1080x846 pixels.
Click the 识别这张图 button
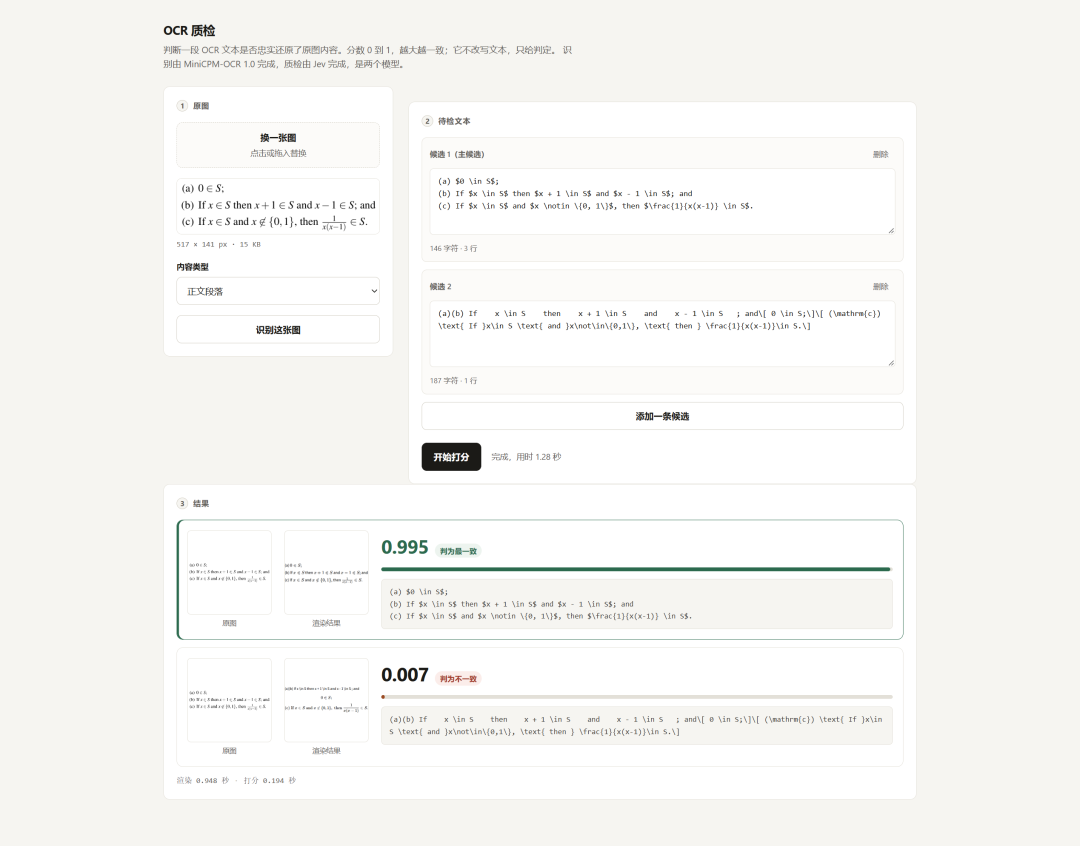(x=278, y=329)
